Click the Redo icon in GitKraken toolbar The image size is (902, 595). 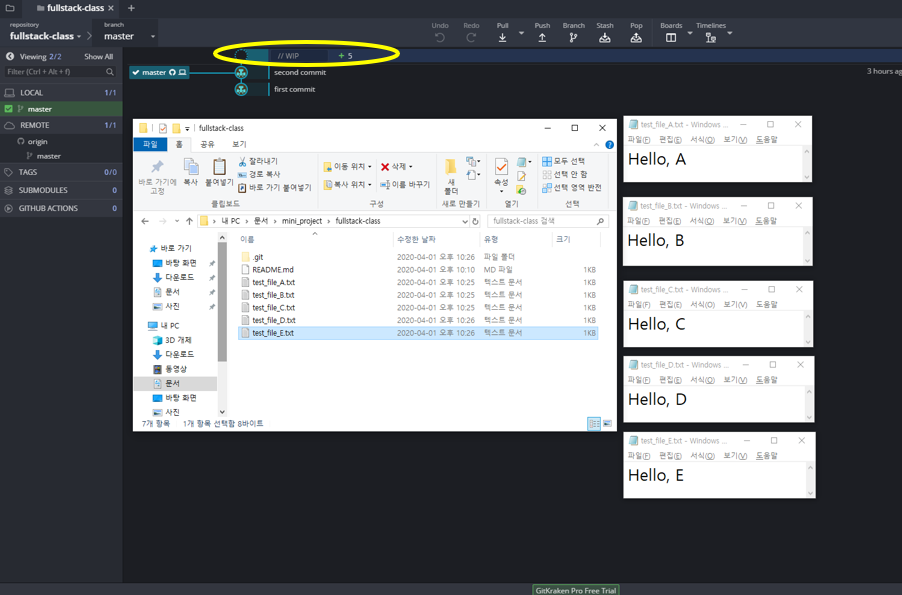point(471,37)
